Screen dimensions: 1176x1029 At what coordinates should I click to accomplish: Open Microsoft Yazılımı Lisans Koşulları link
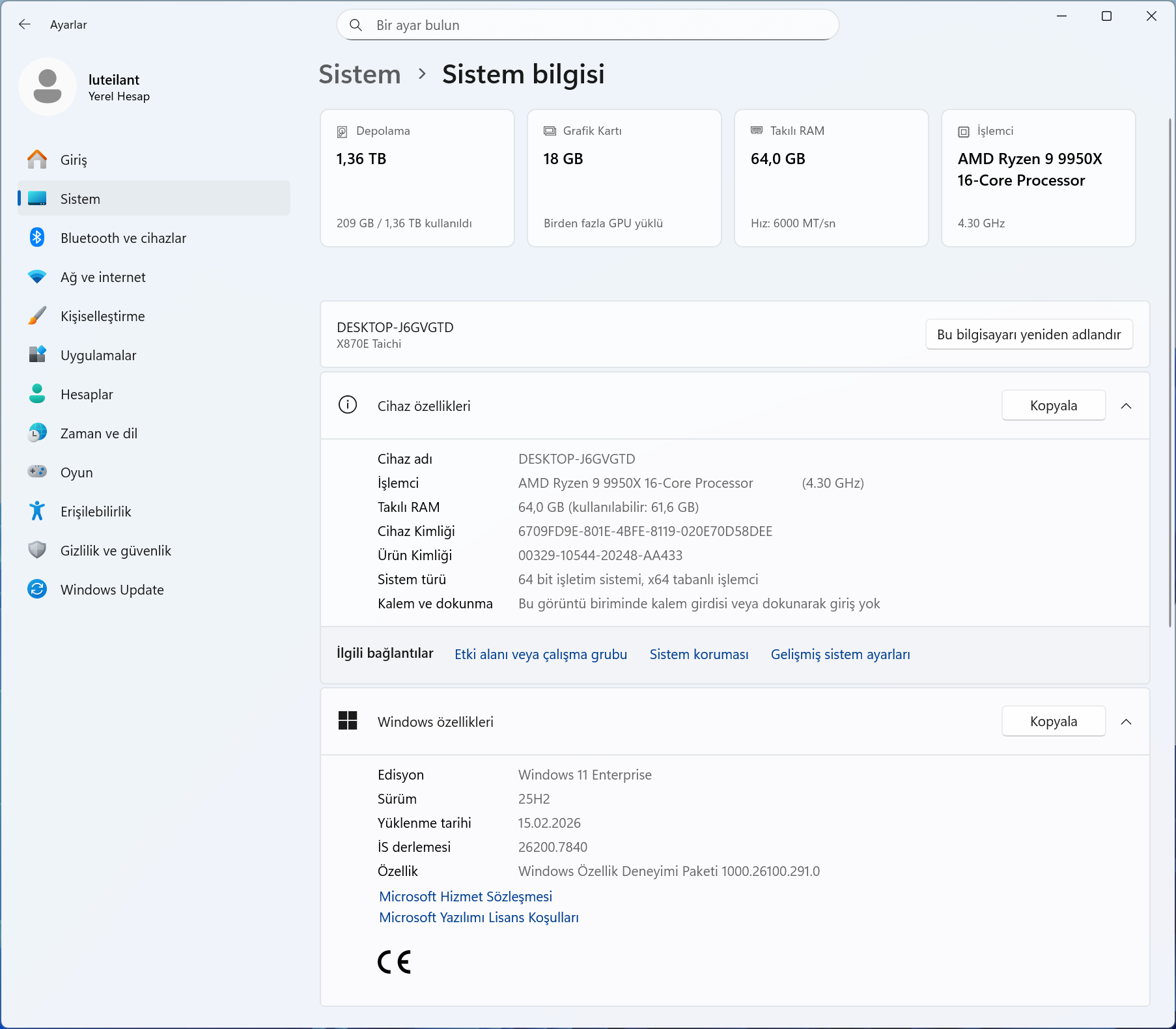coord(479,918)
